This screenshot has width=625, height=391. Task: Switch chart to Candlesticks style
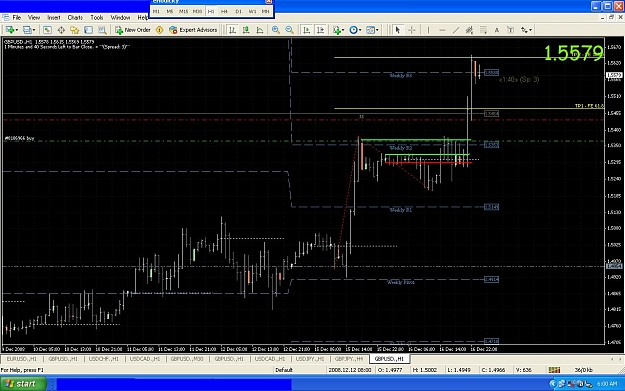246,30
